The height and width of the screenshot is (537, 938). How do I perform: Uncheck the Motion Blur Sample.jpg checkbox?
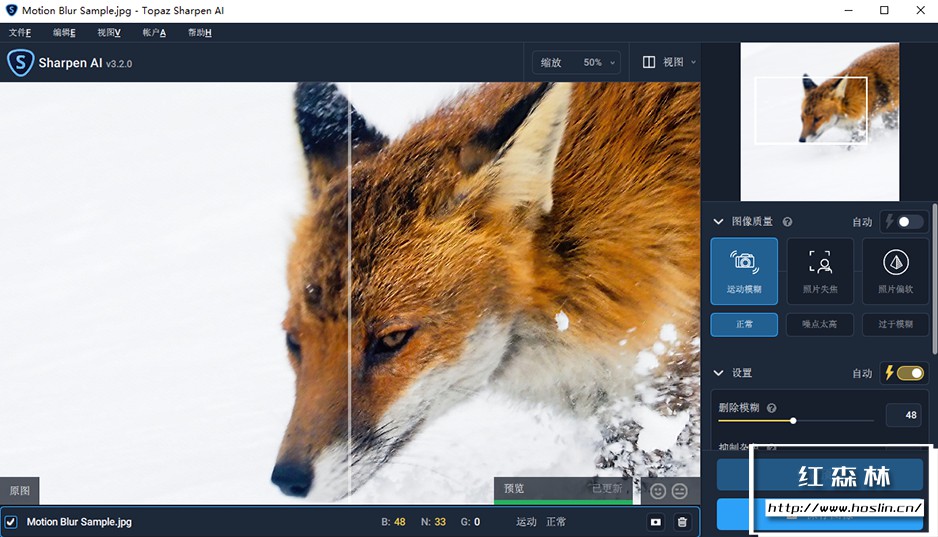tap(11, 522)
